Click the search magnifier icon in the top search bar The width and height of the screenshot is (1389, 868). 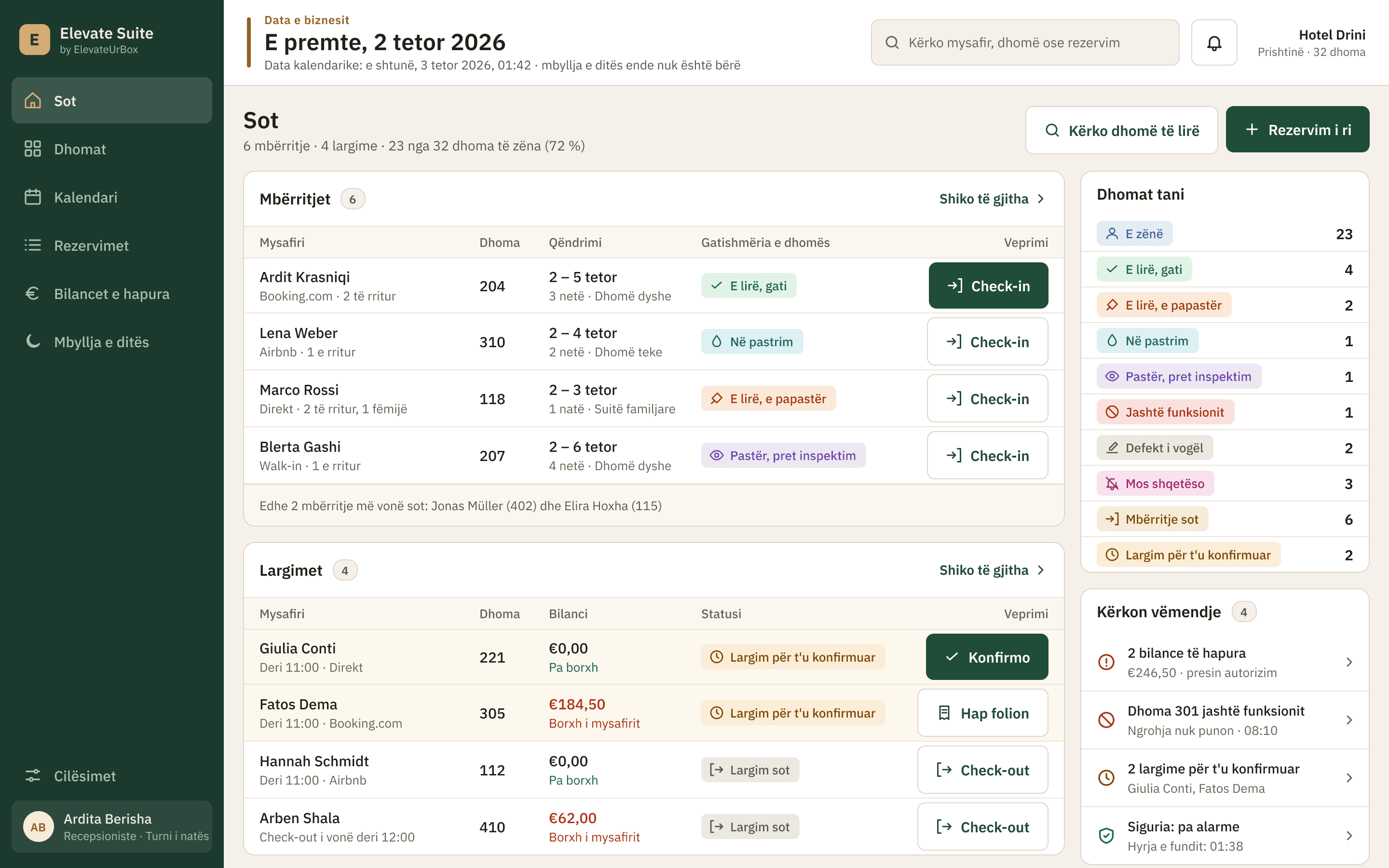point(892,42)
